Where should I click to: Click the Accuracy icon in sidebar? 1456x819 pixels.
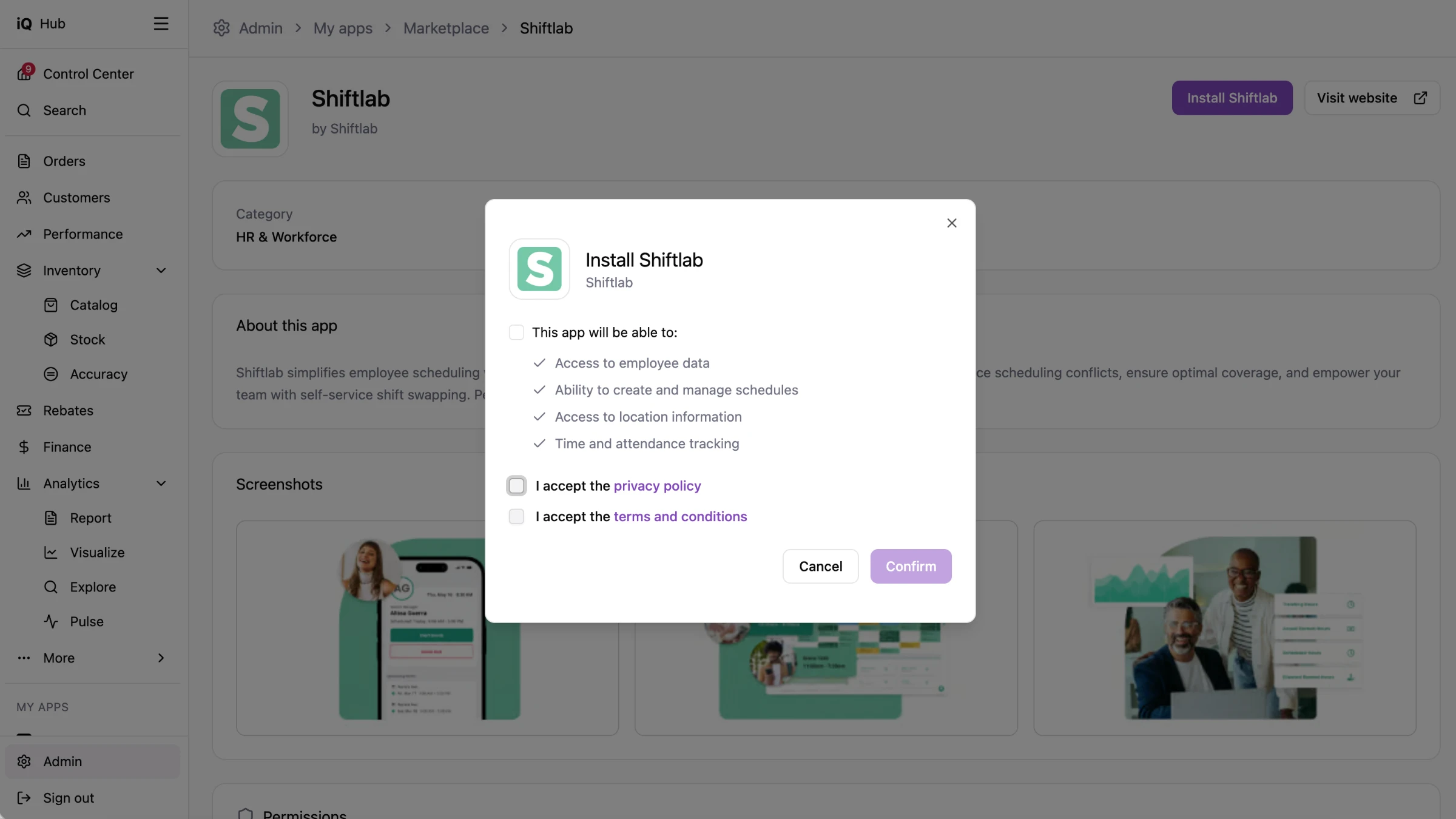[x=51, y=374]
